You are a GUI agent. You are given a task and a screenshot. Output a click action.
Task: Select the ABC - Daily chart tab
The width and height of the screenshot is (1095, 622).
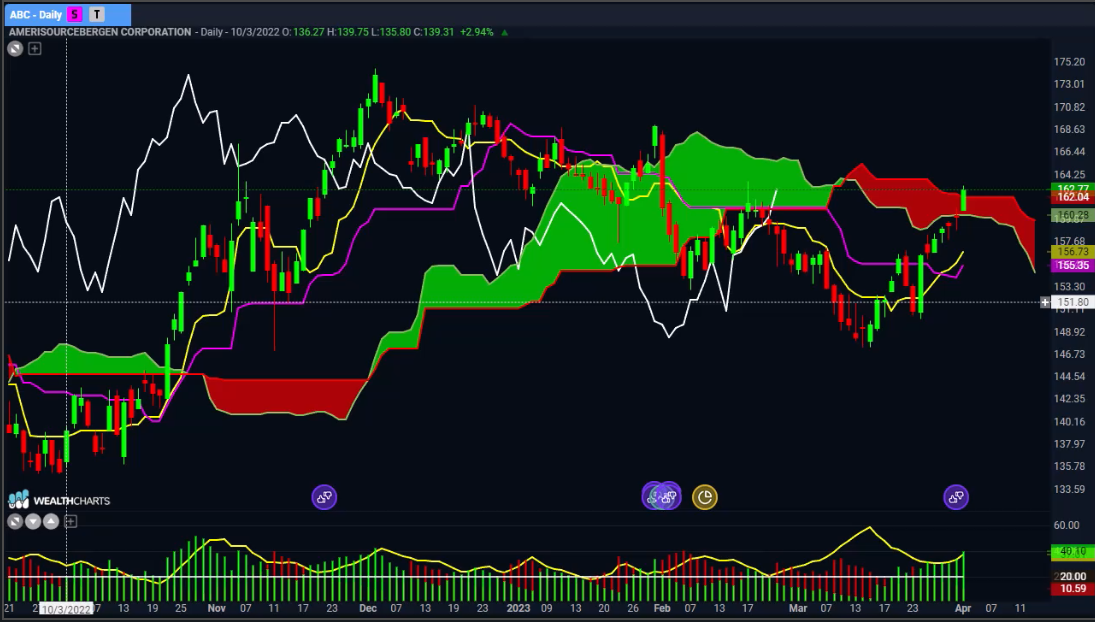[x=67, y=14]
